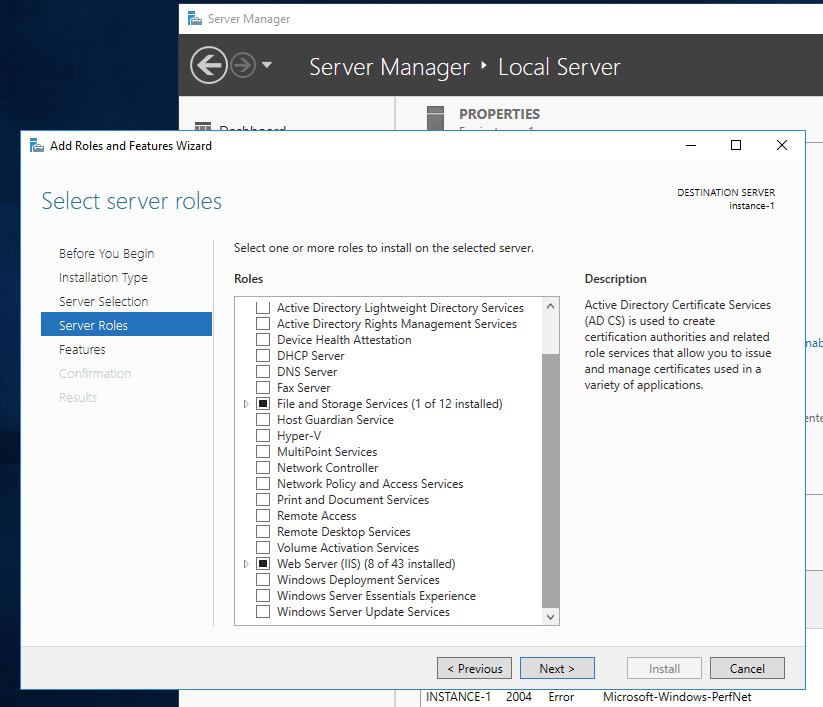Click the Properties server icon
The width and height of the screenshot is (823, 707).
[435, 118]
